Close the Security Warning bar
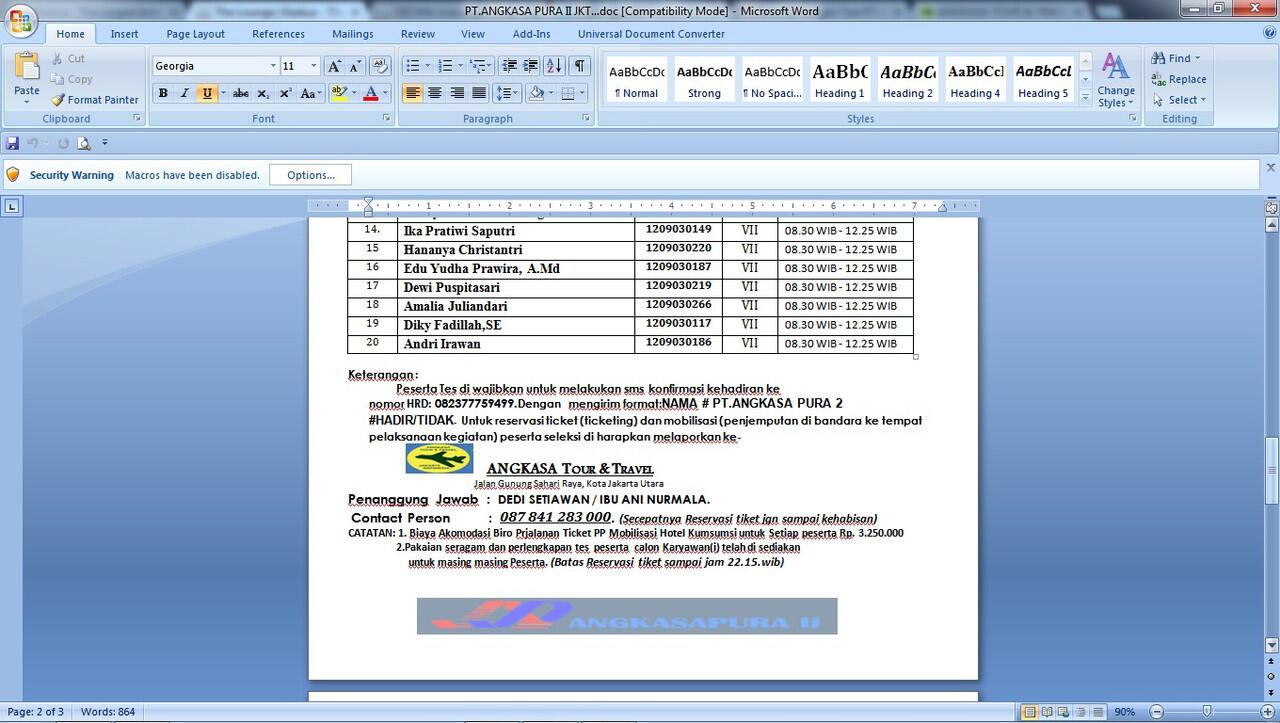The width and height of the screenshot is (1280, 723). pos(1271,168)
